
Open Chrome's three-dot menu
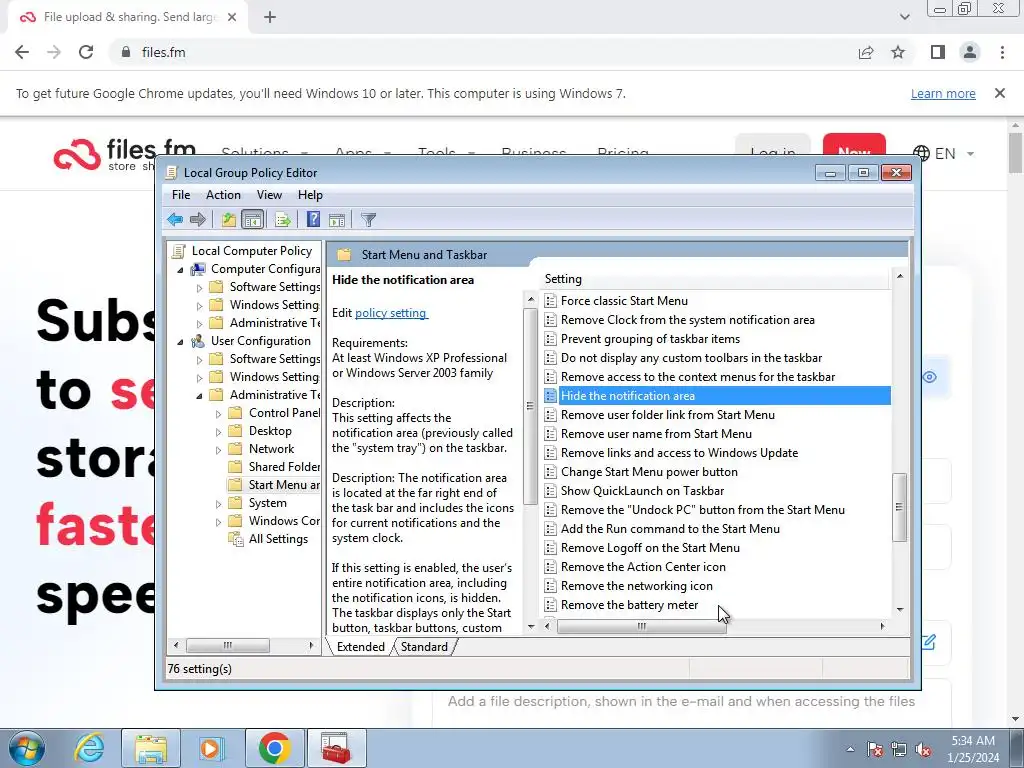[1002, 52]
